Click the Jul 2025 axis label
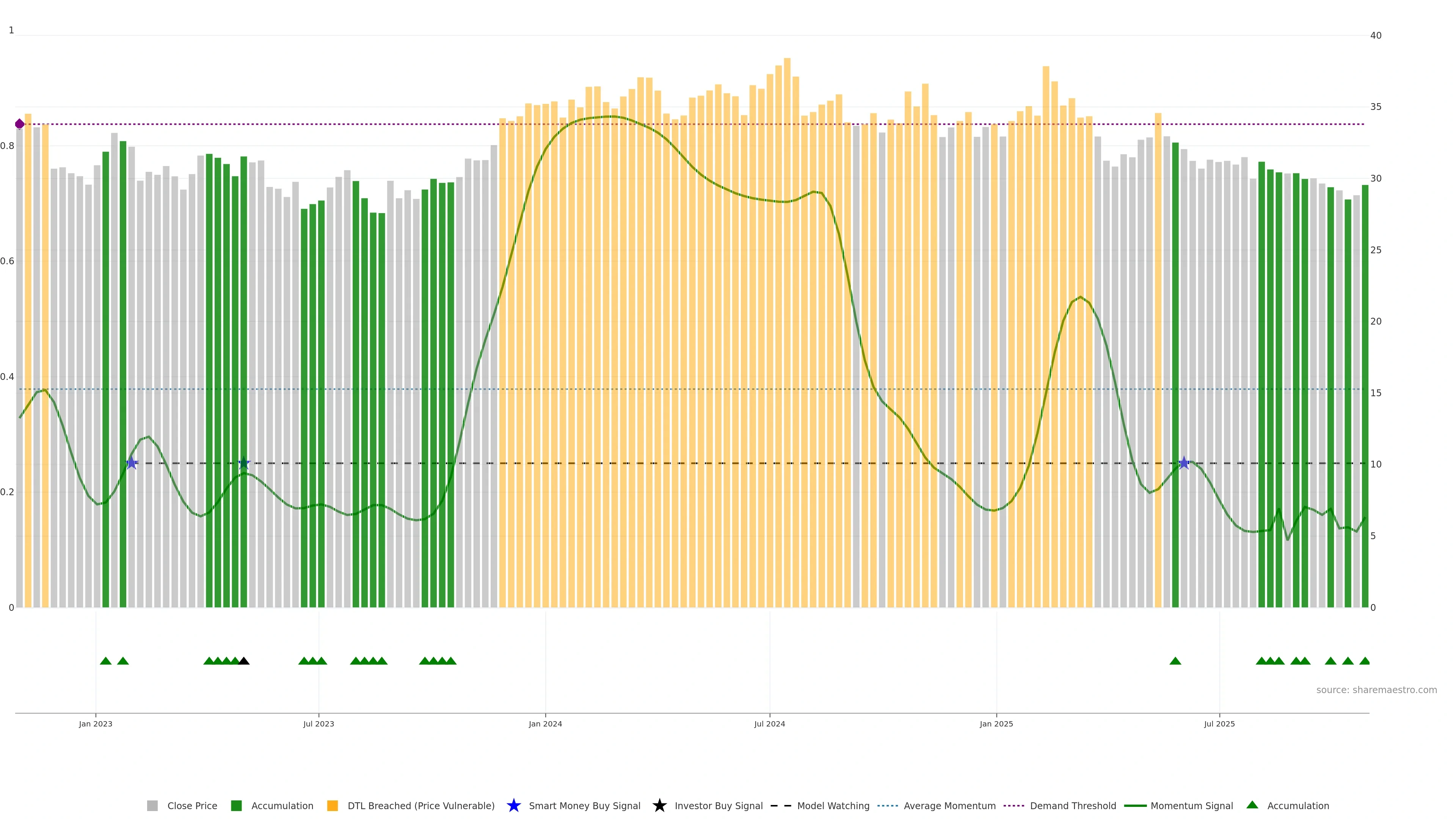 (1219, 724)
